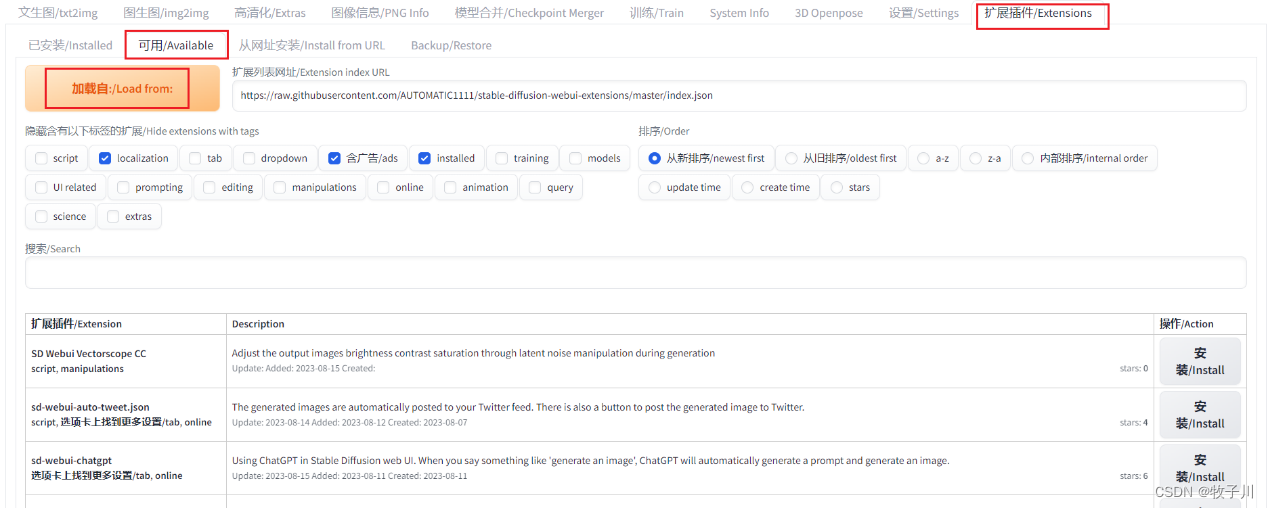Switch to the txt2img tab
This screenshot has height=508, width=1268.
coord(57,13)
